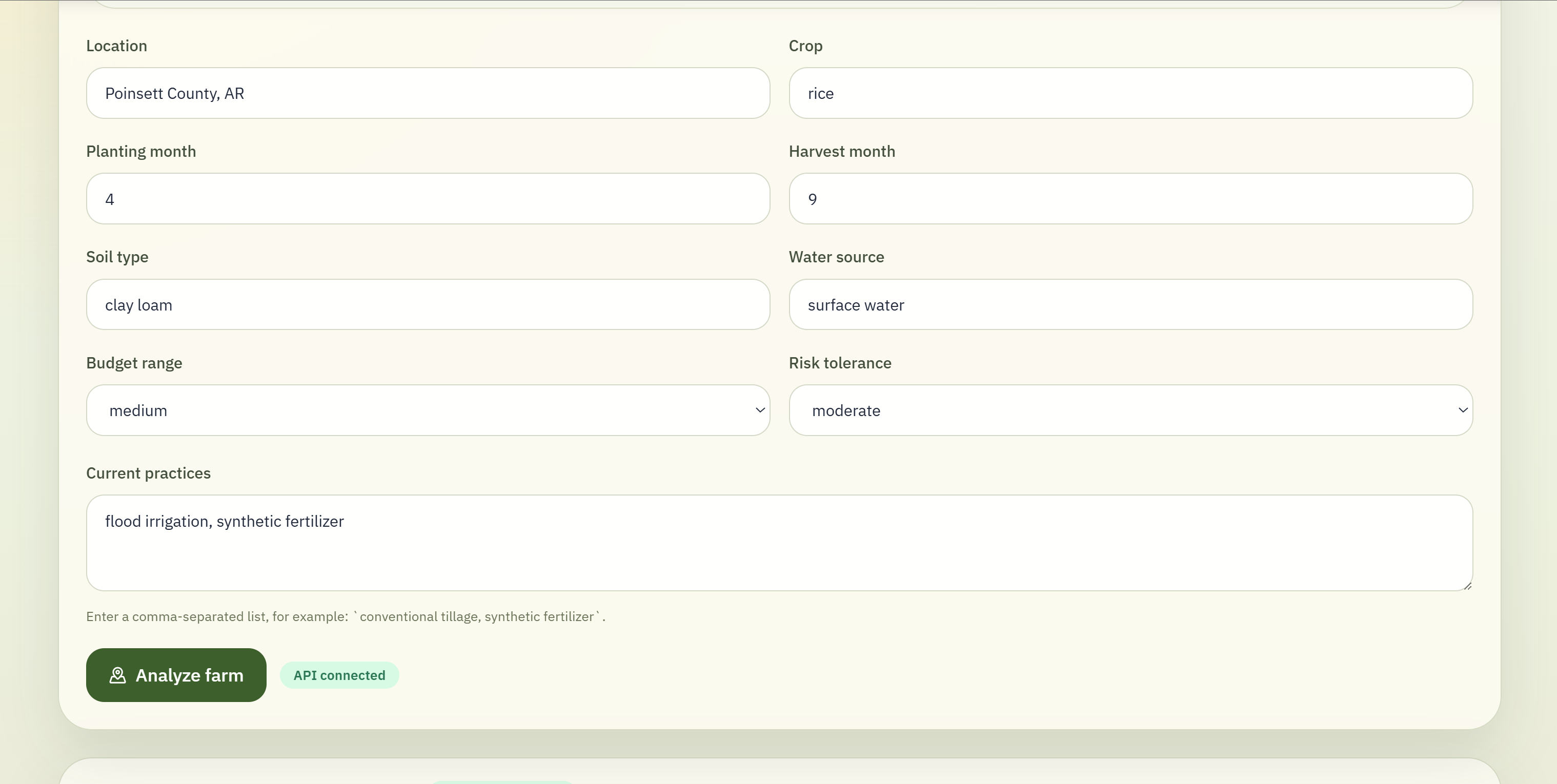Click the Location label text

(116, 46)
